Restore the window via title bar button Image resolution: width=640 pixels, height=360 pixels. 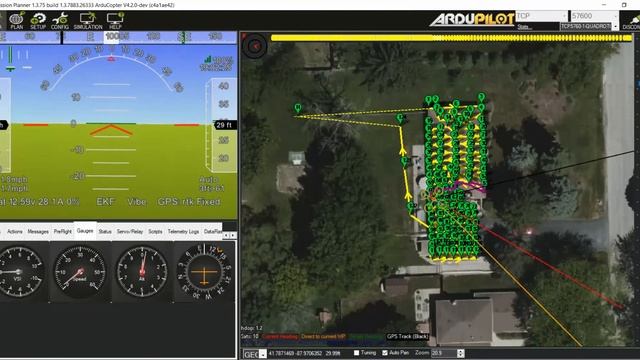(624, 5)
